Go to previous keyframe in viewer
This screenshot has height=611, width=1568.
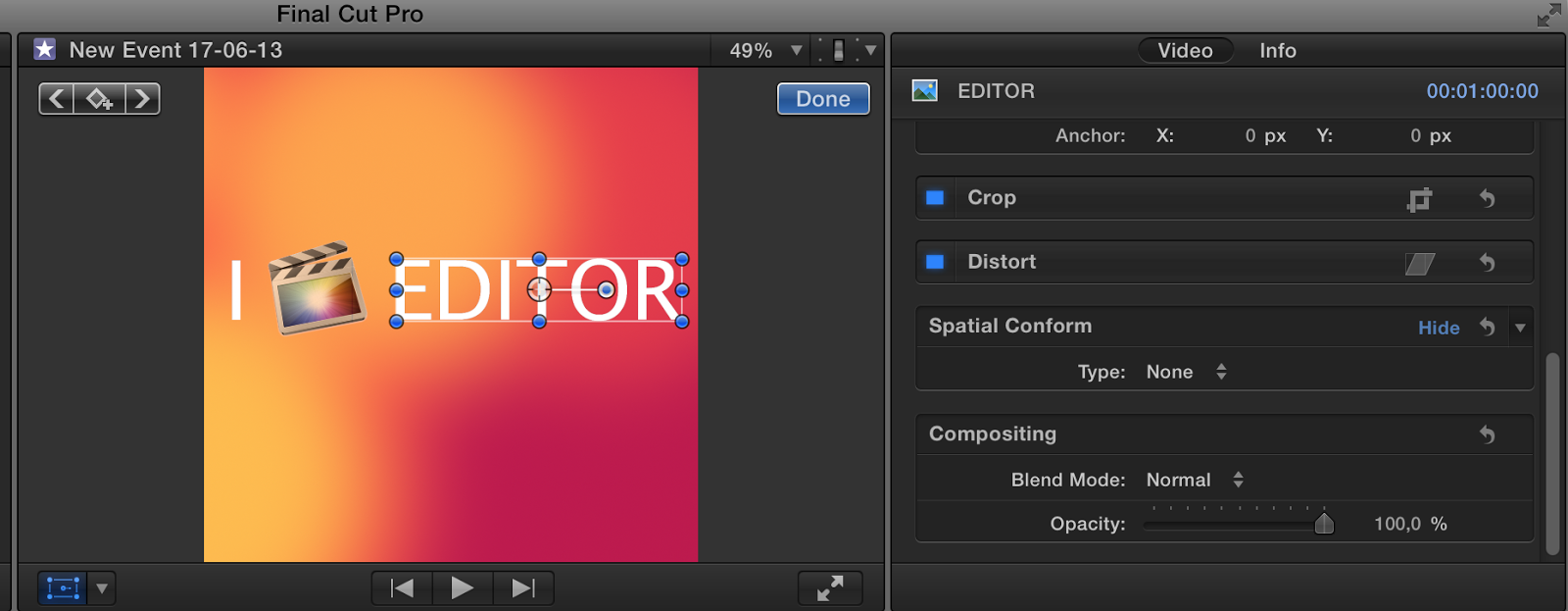tap(57, 98)
